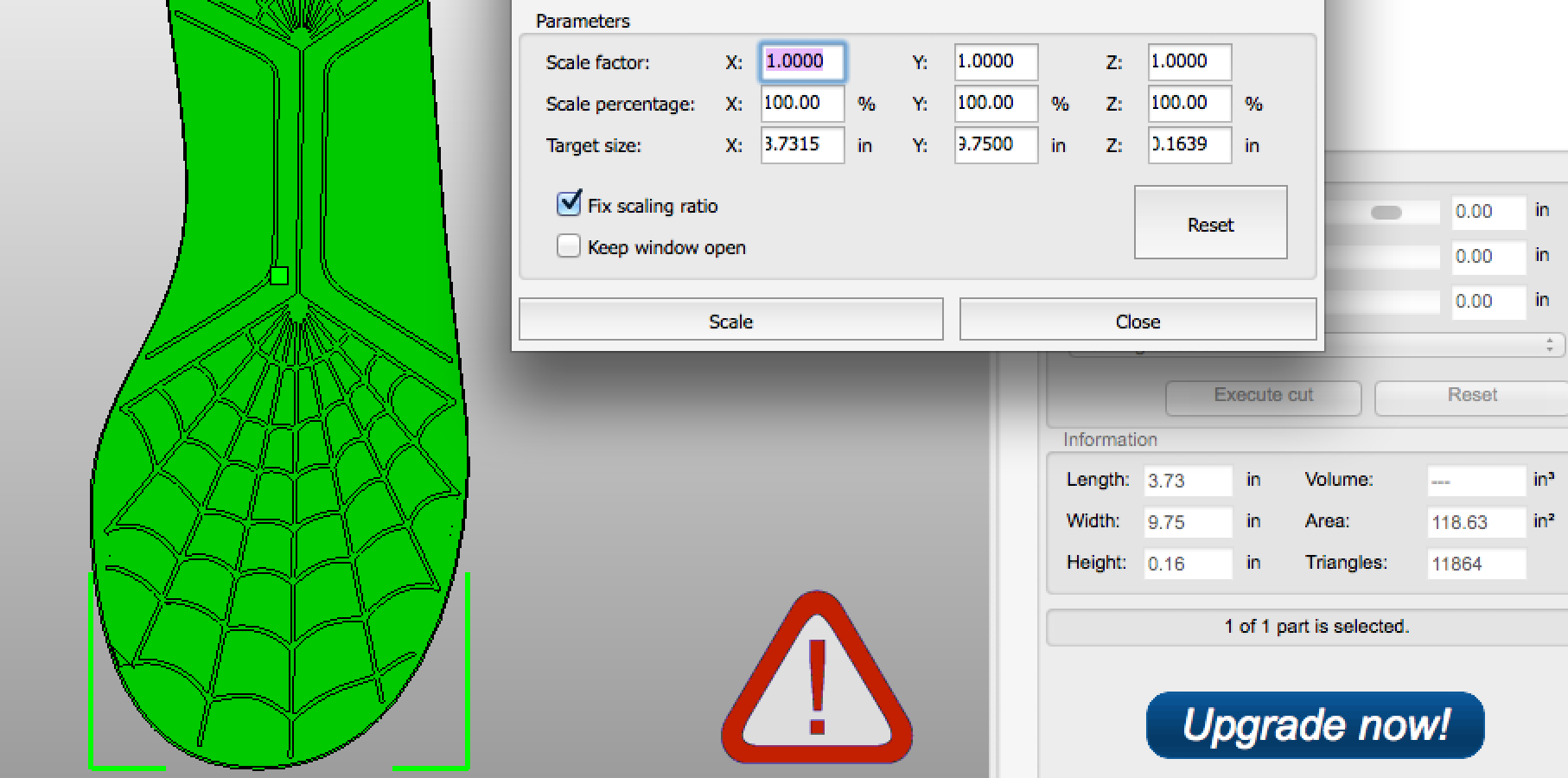Click the Height value 0.16
The width and height of the screenshot is (1568, 778).
click(x=1188, y=564)
